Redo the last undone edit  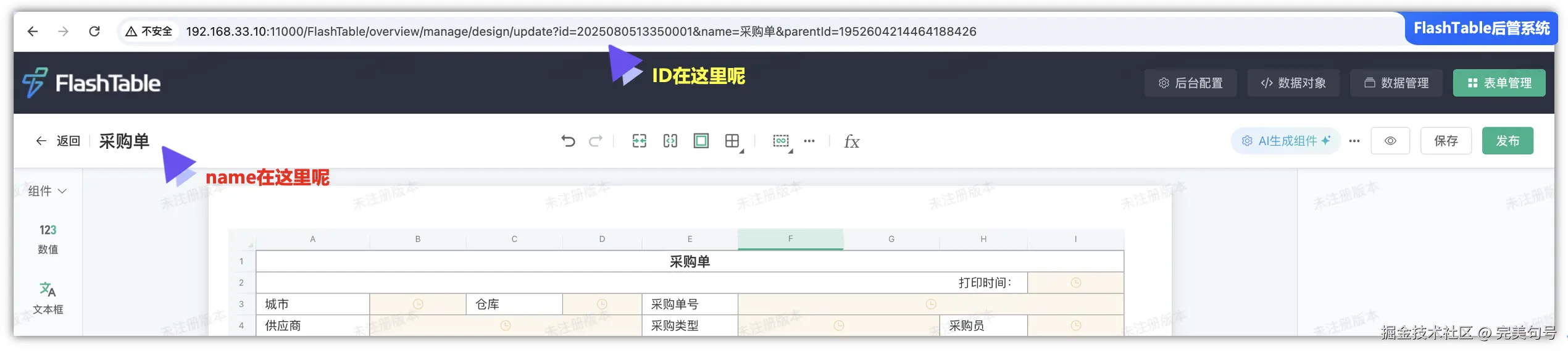click(596, 141)
